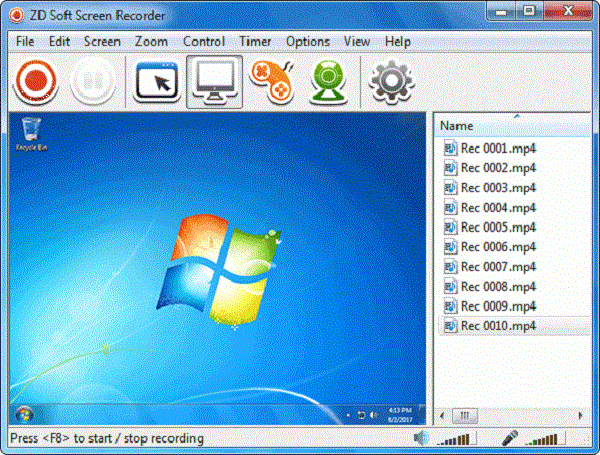Maximize the ZD Soft Screen Recorder window

pos(529,11)
